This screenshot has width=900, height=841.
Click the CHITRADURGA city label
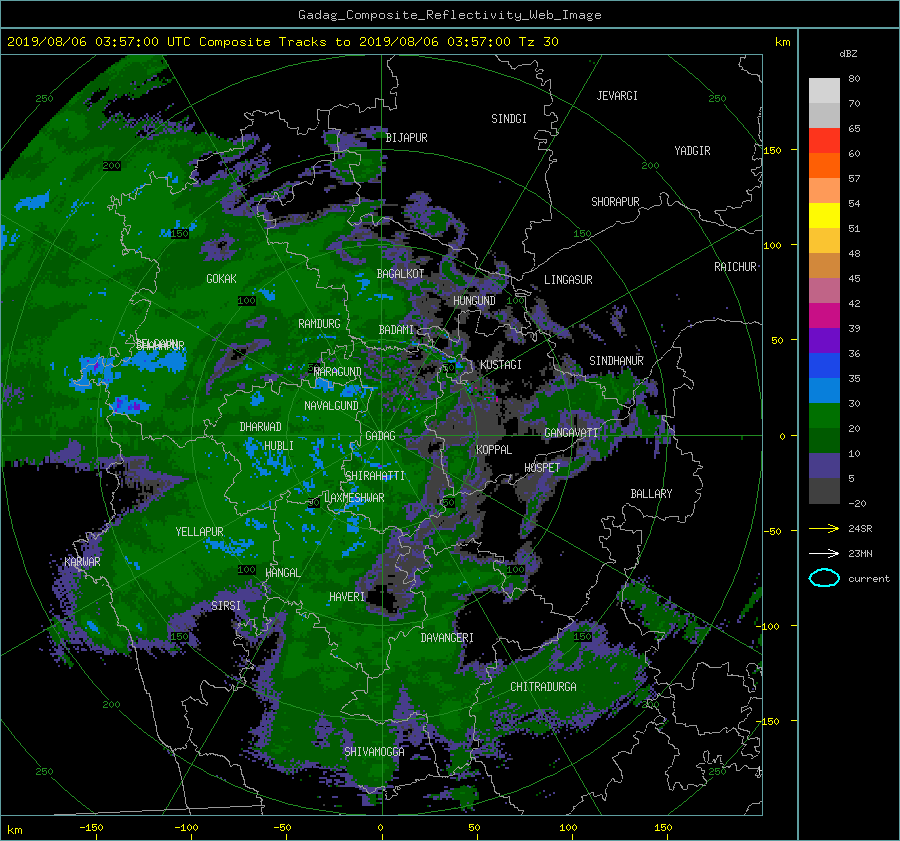543,687
